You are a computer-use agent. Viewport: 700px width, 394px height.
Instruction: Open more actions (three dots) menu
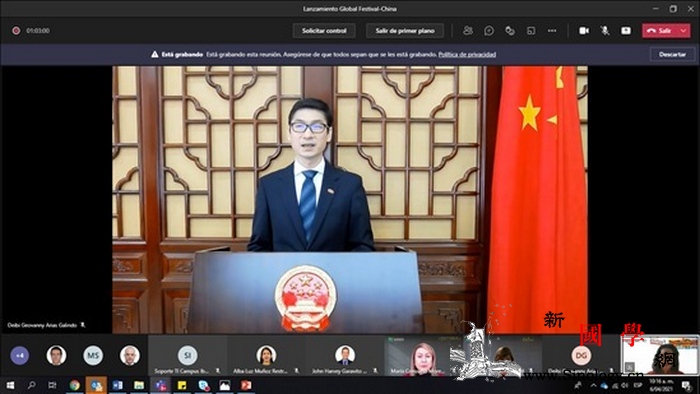coord(552,30)
